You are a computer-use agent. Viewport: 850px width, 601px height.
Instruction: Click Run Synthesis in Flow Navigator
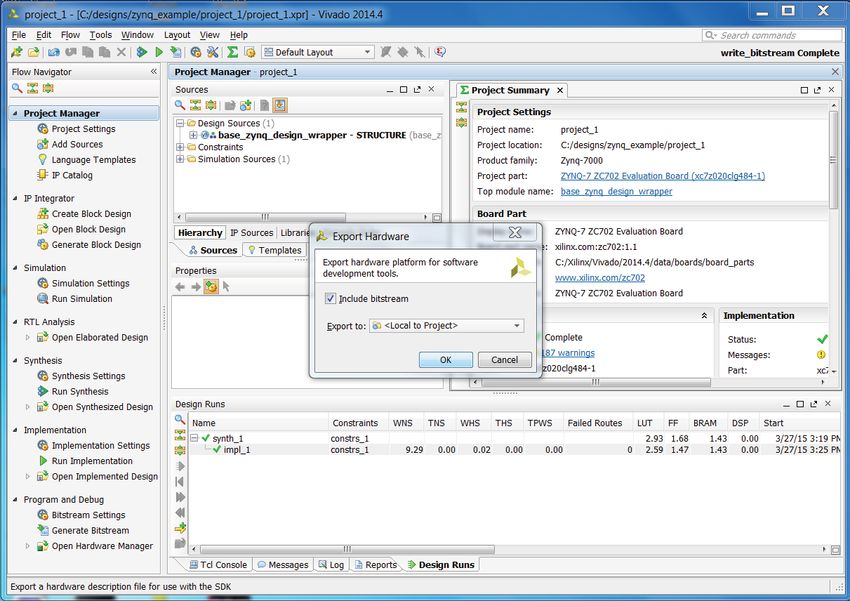click(x=80, y=391)
